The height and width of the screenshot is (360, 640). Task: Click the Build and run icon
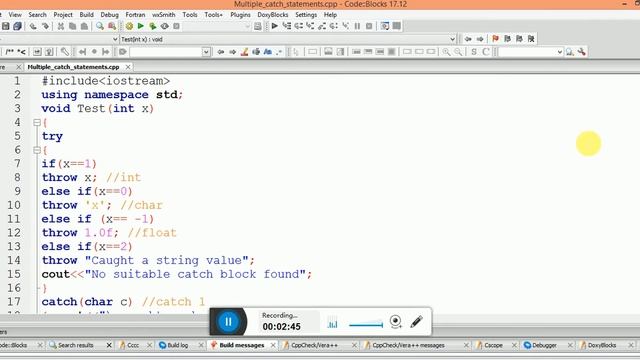click(x=153, y=26)
